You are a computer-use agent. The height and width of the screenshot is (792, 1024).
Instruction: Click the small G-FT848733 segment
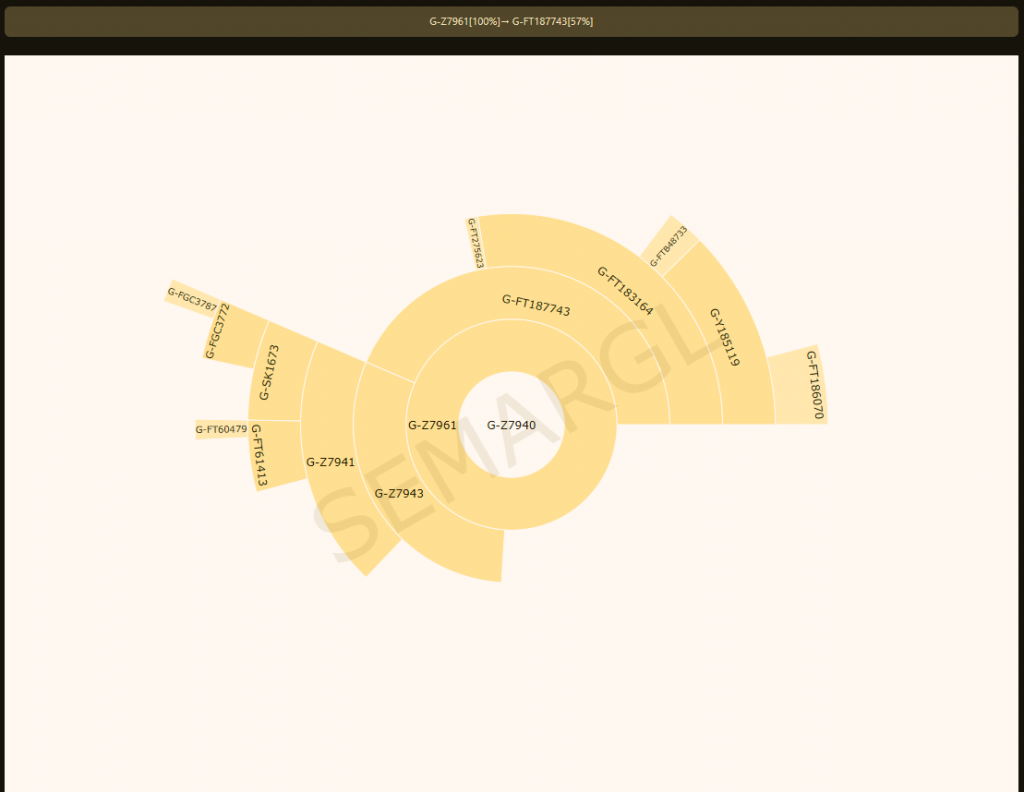[669, 246]
